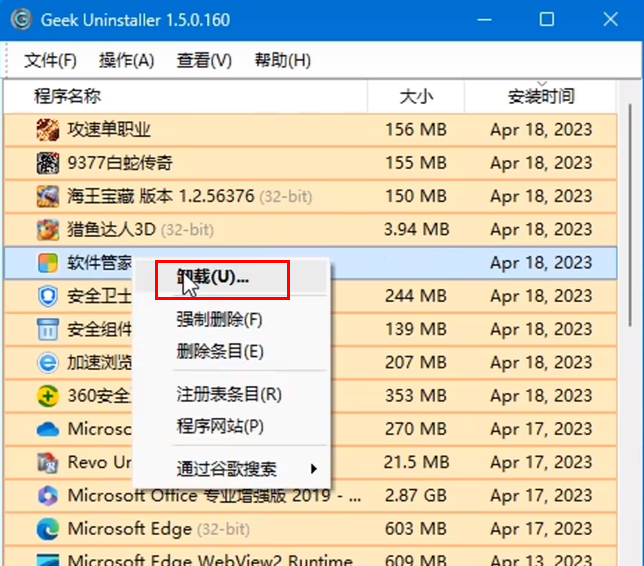This screenshot has height=566, width=644.
Task: Select the Microsoft Office 专业增强版 2019 row name
Action: [214, 496]
